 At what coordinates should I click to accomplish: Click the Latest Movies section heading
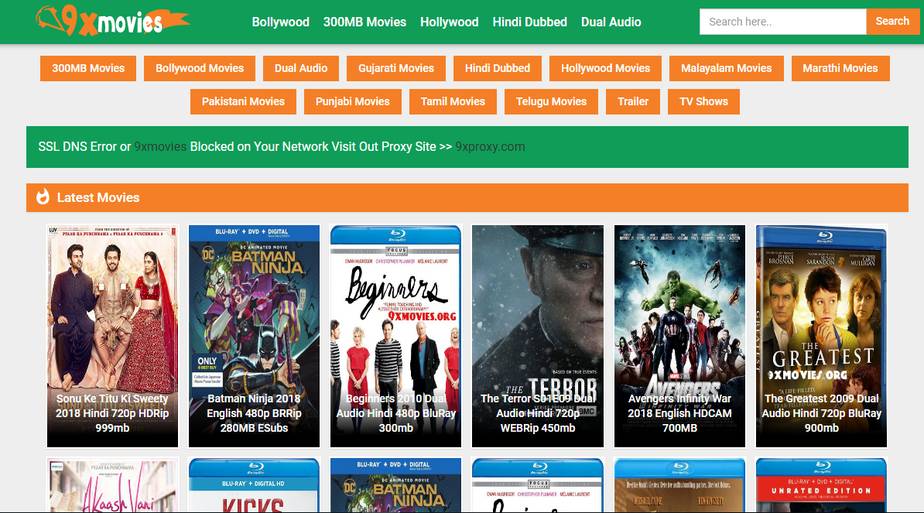[x=98, y=197]
